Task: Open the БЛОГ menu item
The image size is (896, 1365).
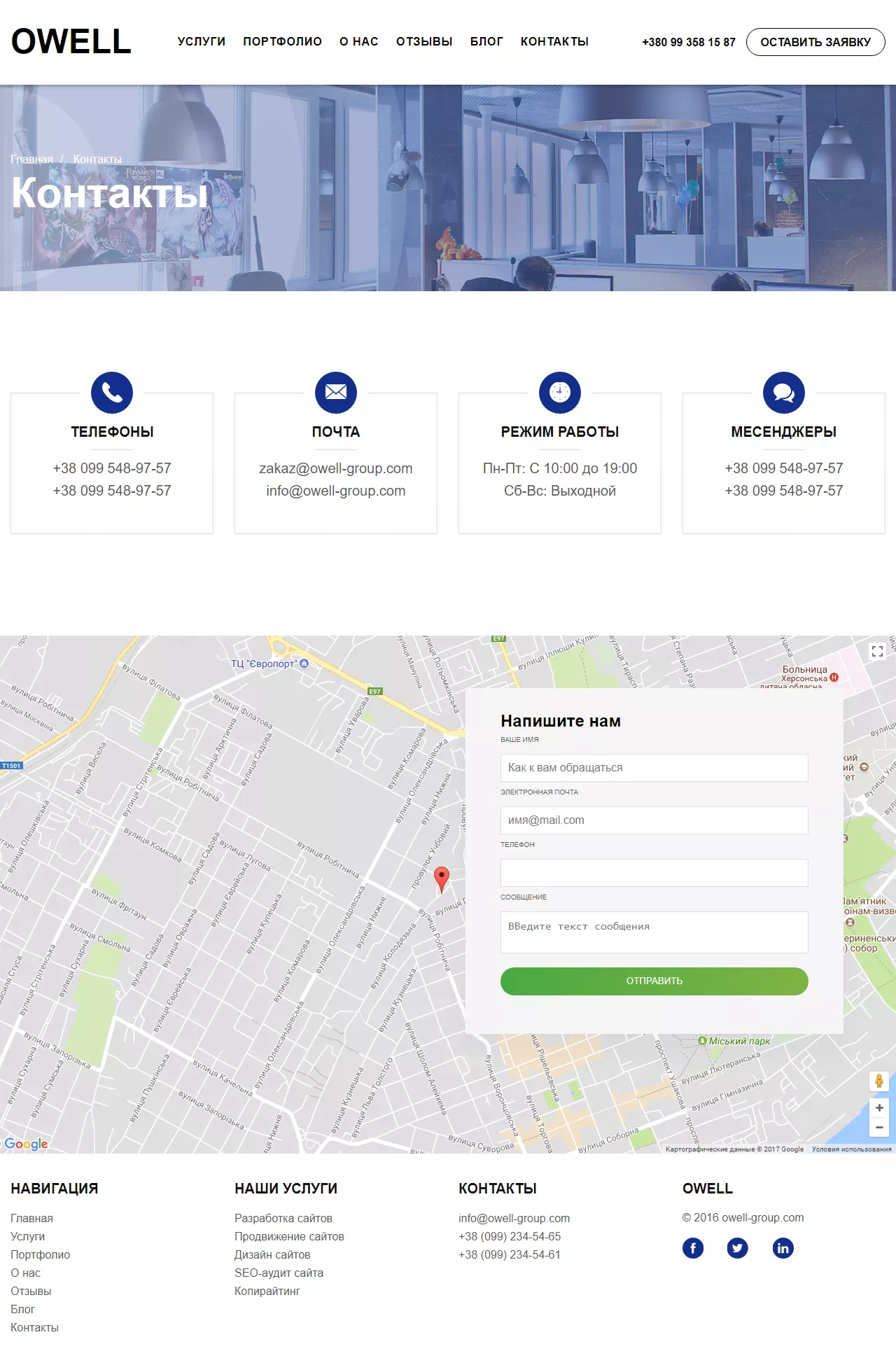Action: pos(486,41)
